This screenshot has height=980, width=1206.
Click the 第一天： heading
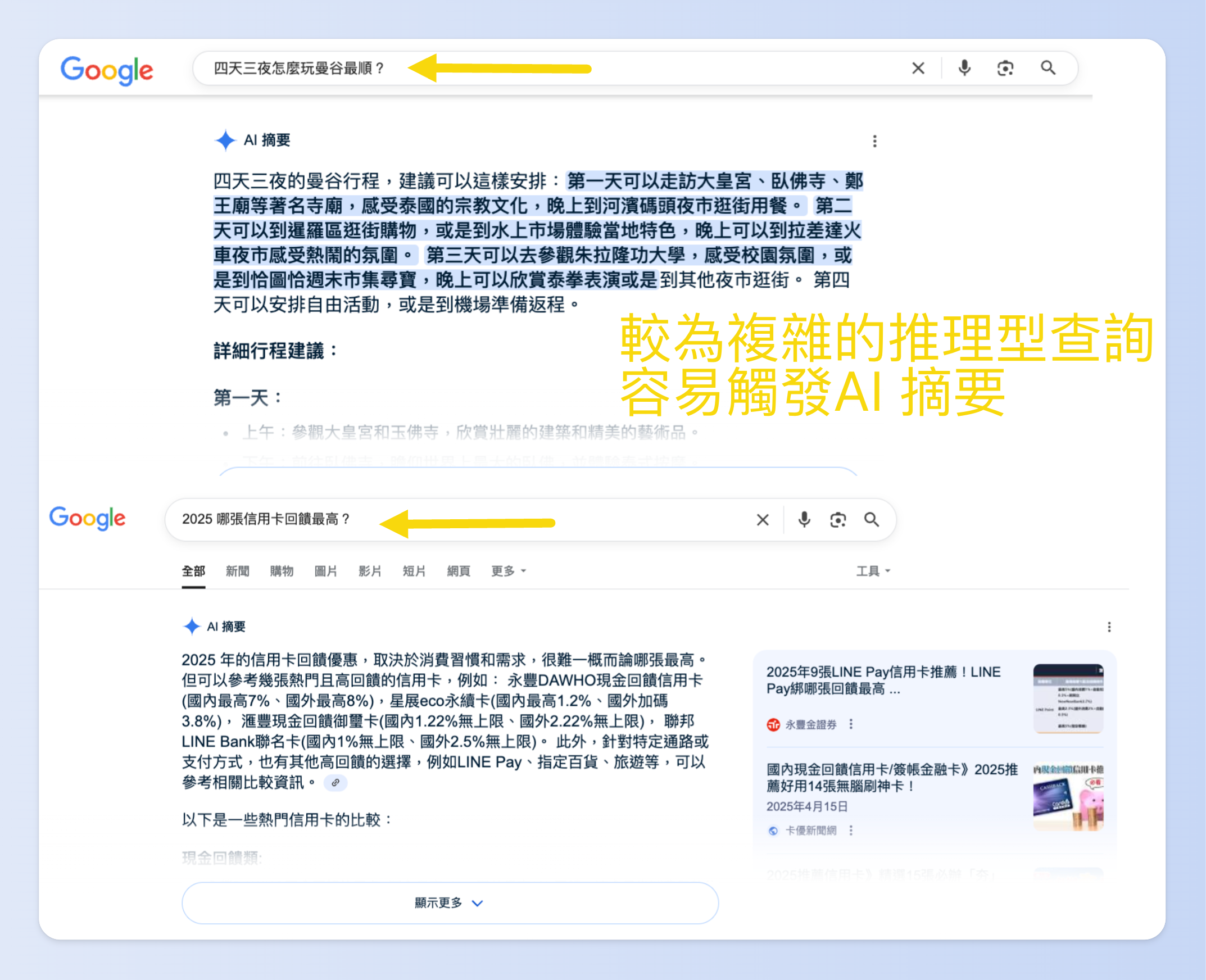pos(248,398)
